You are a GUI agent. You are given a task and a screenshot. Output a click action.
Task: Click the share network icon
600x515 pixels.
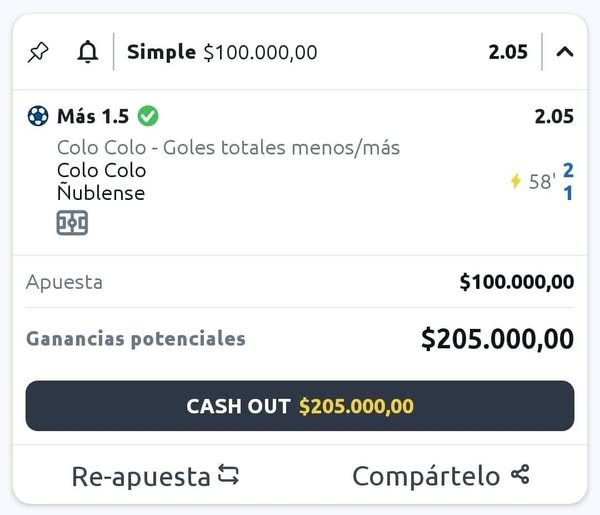[519, 476]
